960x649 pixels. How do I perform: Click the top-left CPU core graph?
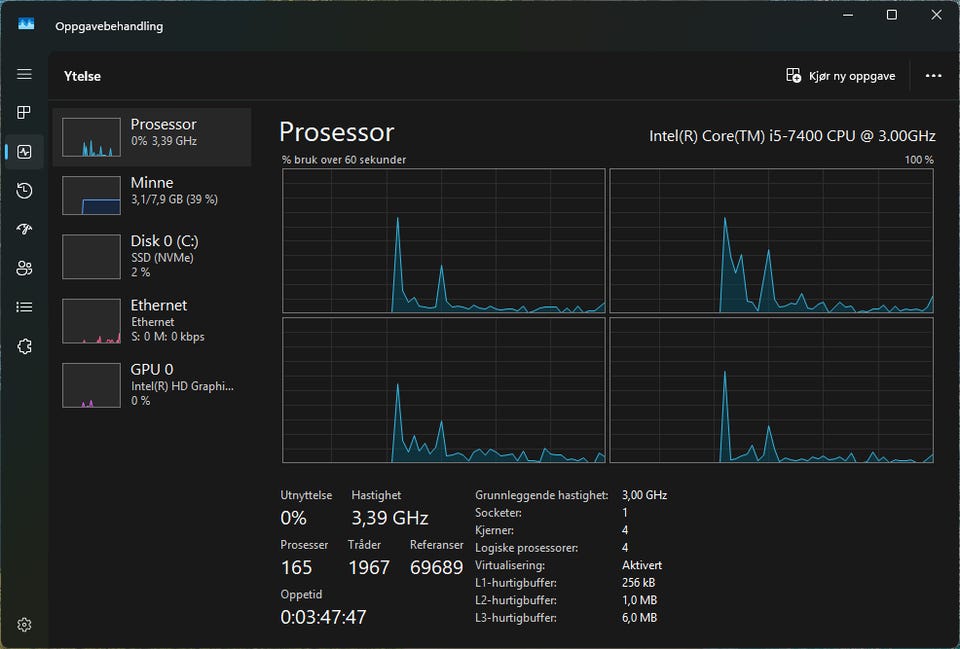(444, 241)
